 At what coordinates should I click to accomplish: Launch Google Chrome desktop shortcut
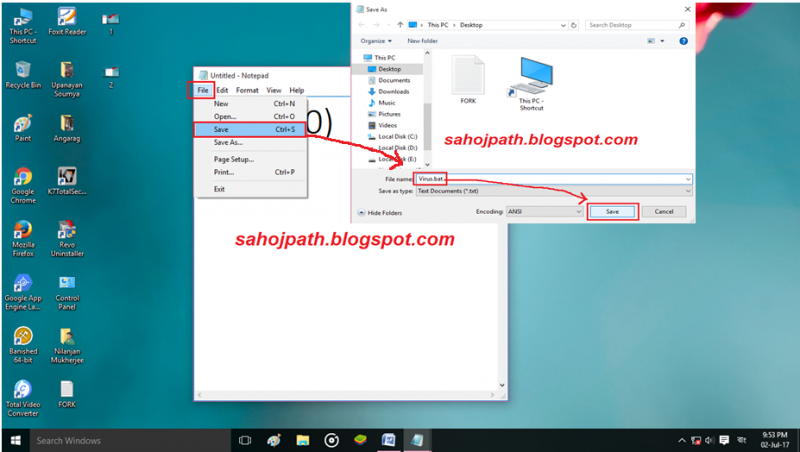(x=23, y=186)
